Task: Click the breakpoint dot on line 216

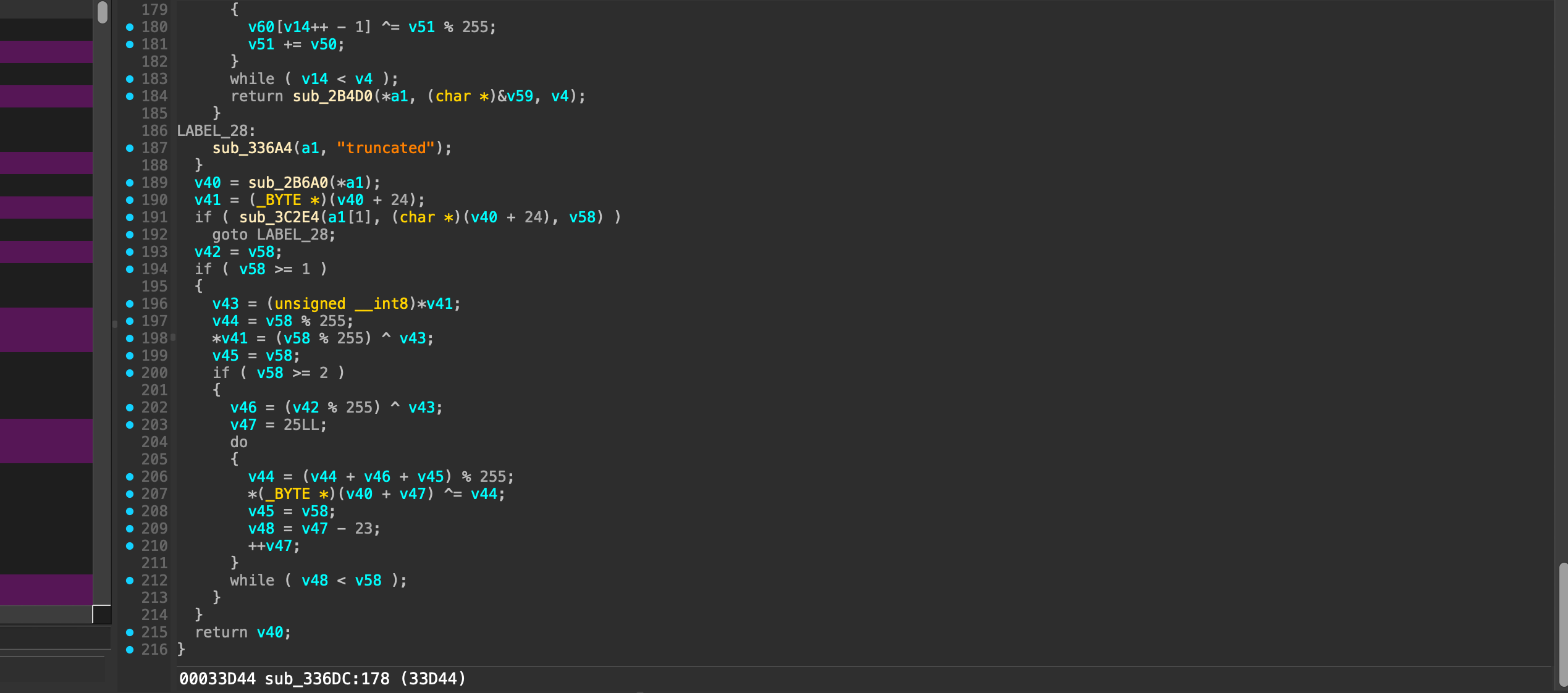Action: (x=130, y=650)
